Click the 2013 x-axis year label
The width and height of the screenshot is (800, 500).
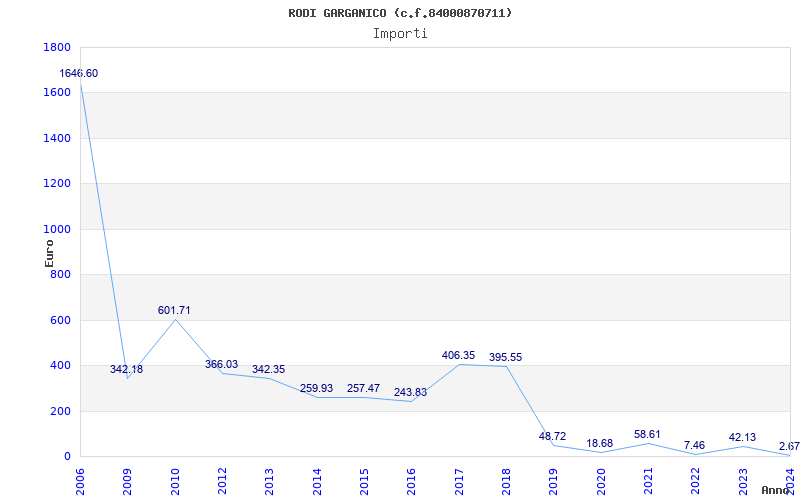pyautogui.click(x=269, y=482)
